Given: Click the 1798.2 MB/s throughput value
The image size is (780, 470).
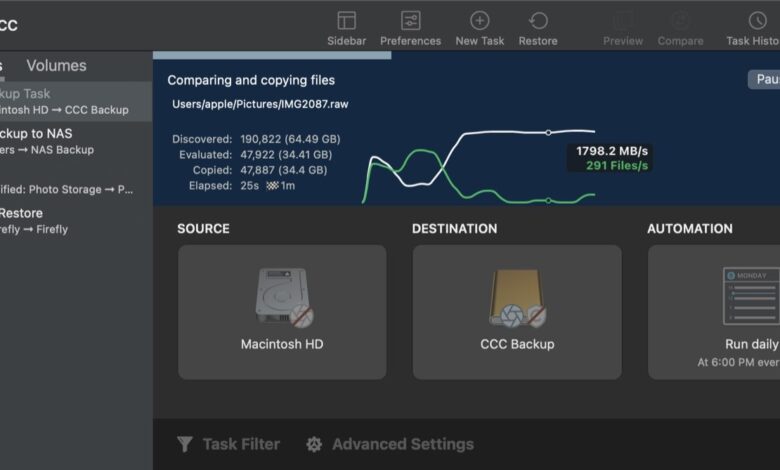Looking at the screenshot, I should (612, 151).
